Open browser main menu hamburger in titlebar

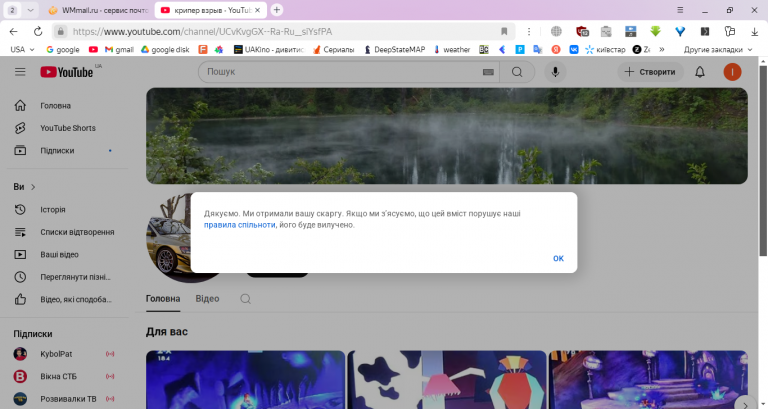680,10
